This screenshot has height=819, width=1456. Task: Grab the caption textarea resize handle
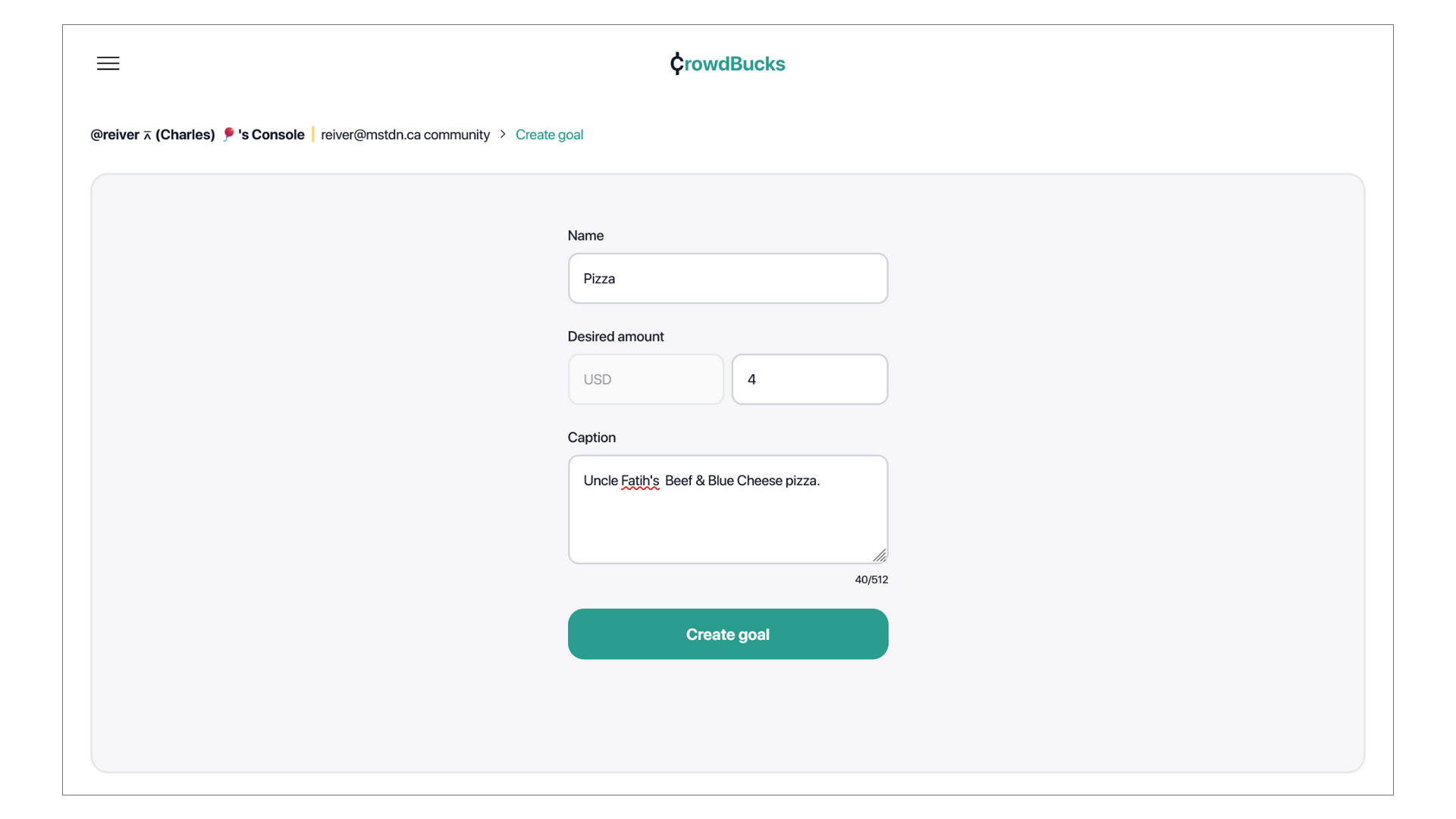click(x=880, y=556)
